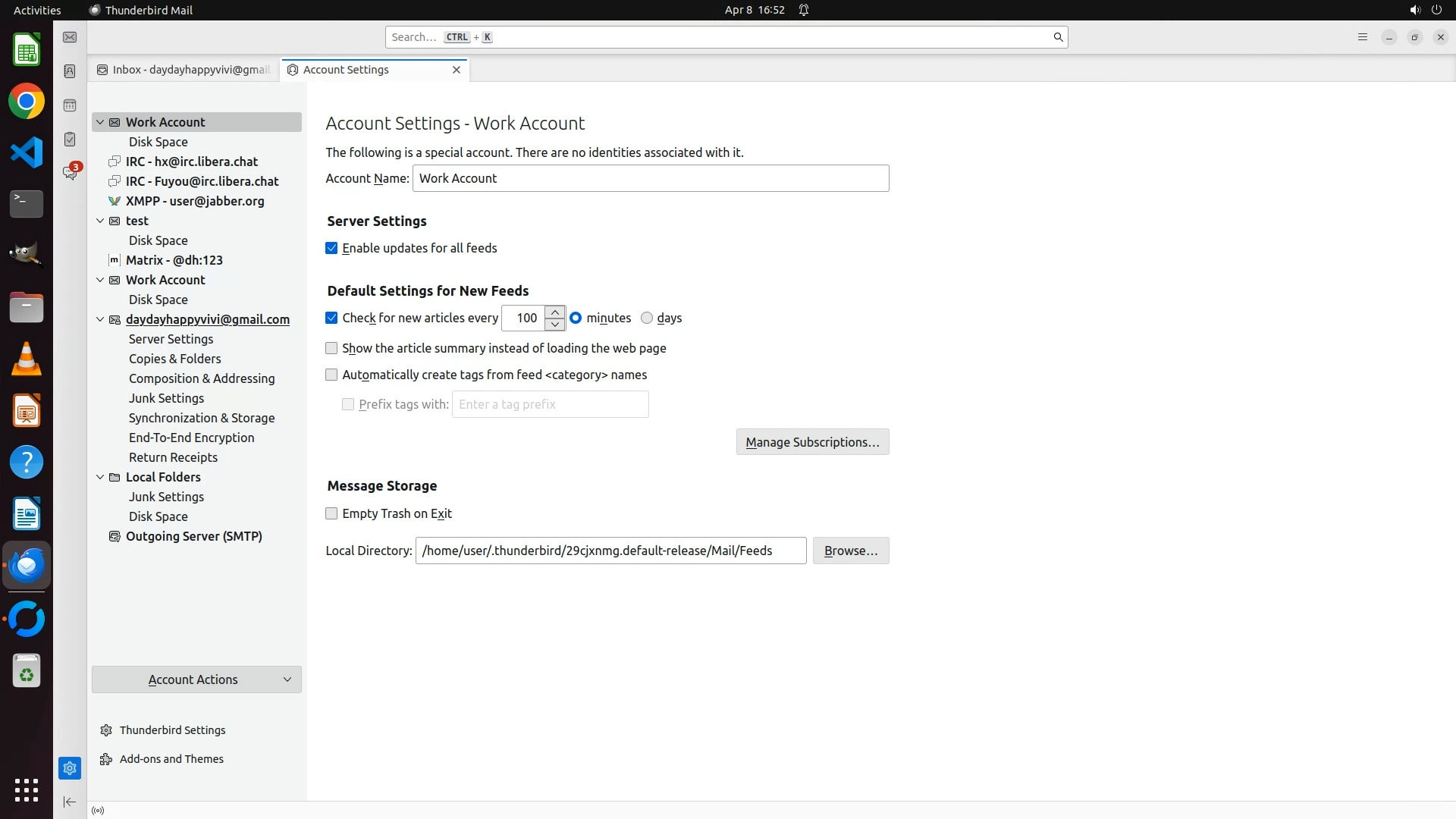1456x819 pixels.
Task: Open the Thunderbird hamburger menu
Action: [x=1362, y=37]
